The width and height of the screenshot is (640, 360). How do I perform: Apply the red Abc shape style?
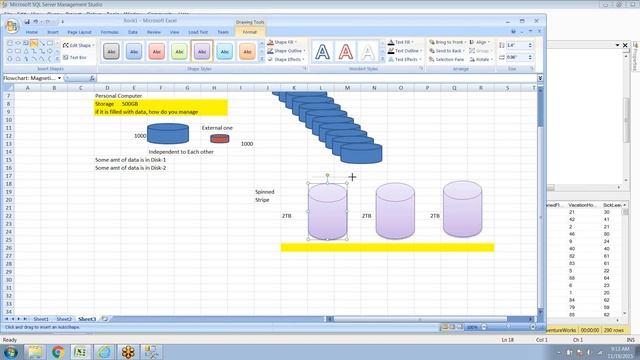156,52
